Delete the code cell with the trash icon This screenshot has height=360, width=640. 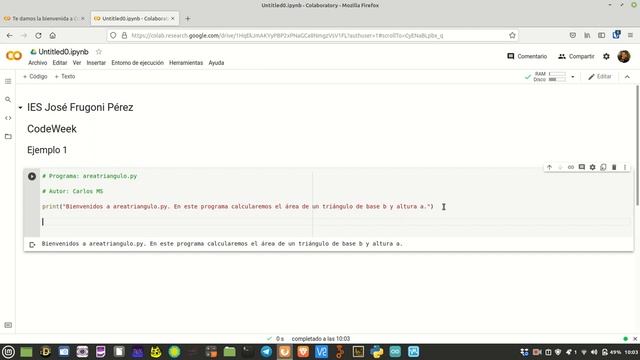[614, 167]
